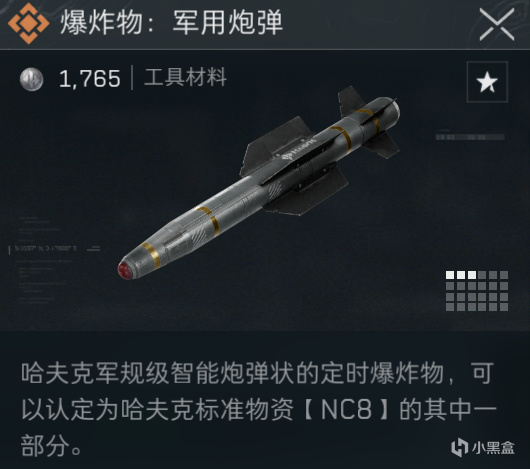Image resolution: width=530 pixels, height=469 pixels.
Task: Click the first white square in the size grid
Action: pos(450,275)
